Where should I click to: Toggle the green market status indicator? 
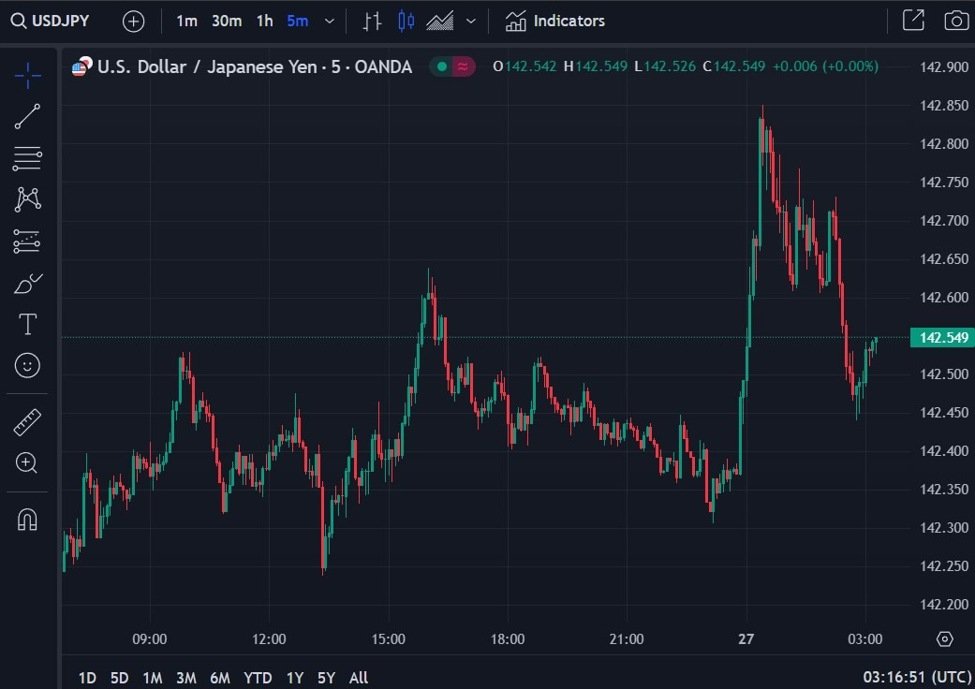[x=441, y=67]
